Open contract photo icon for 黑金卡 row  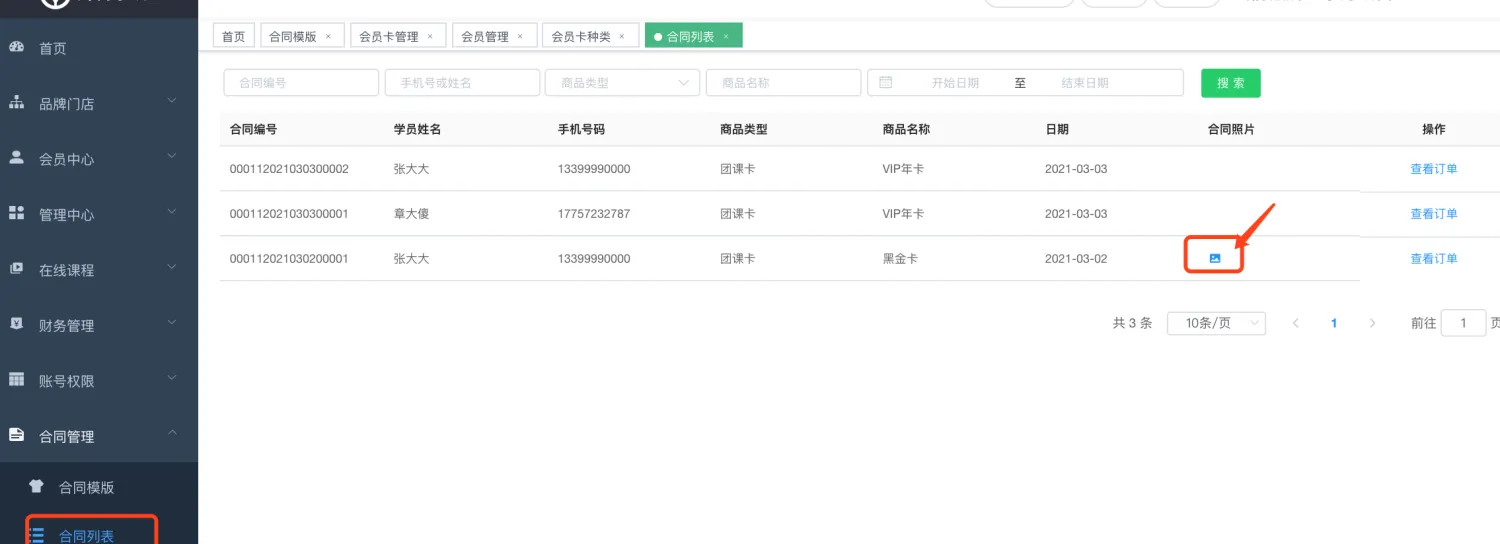click(x=1214, y=258)
